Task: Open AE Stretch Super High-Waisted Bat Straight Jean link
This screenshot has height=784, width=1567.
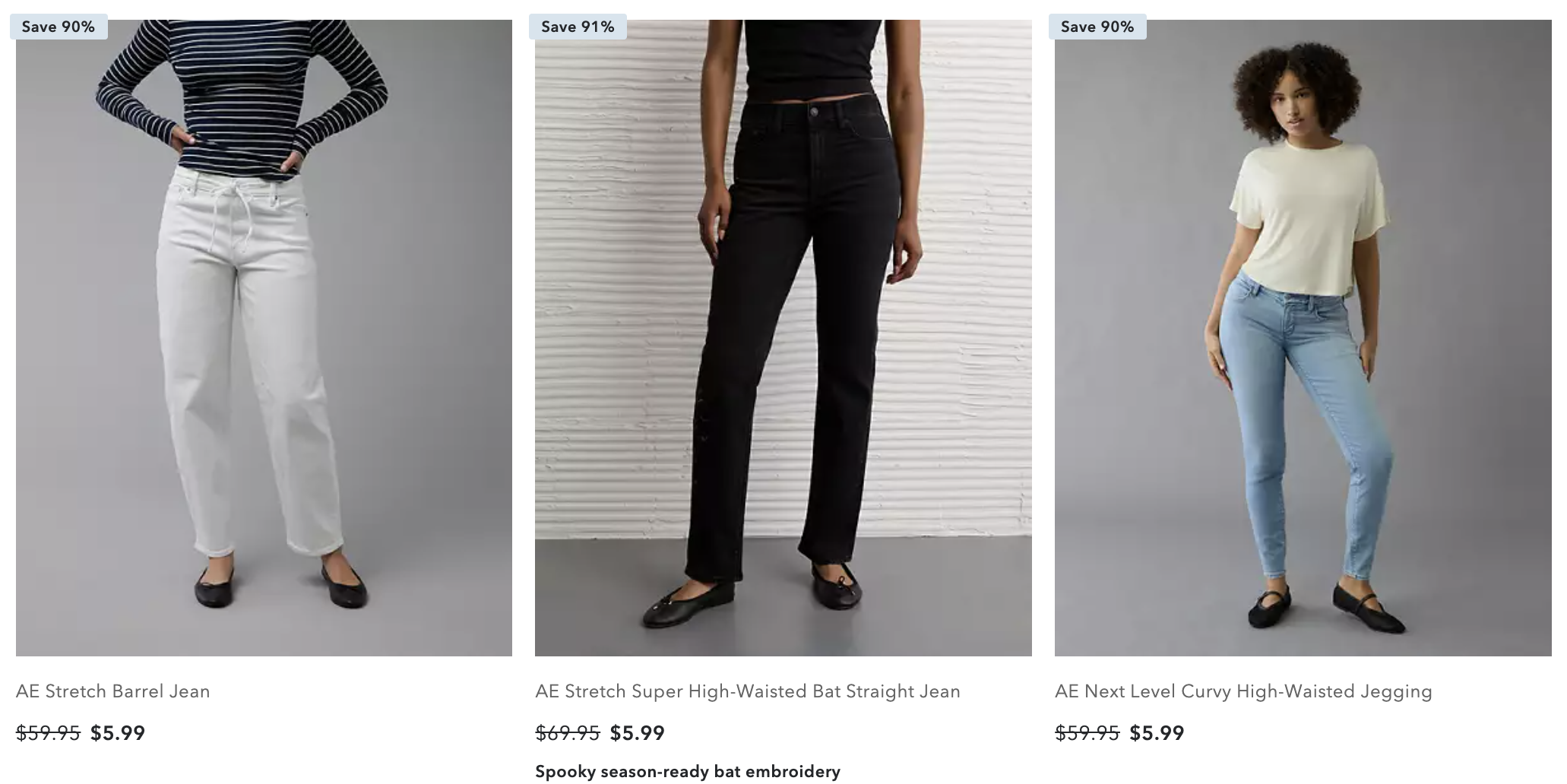Action: pos(747,691)
